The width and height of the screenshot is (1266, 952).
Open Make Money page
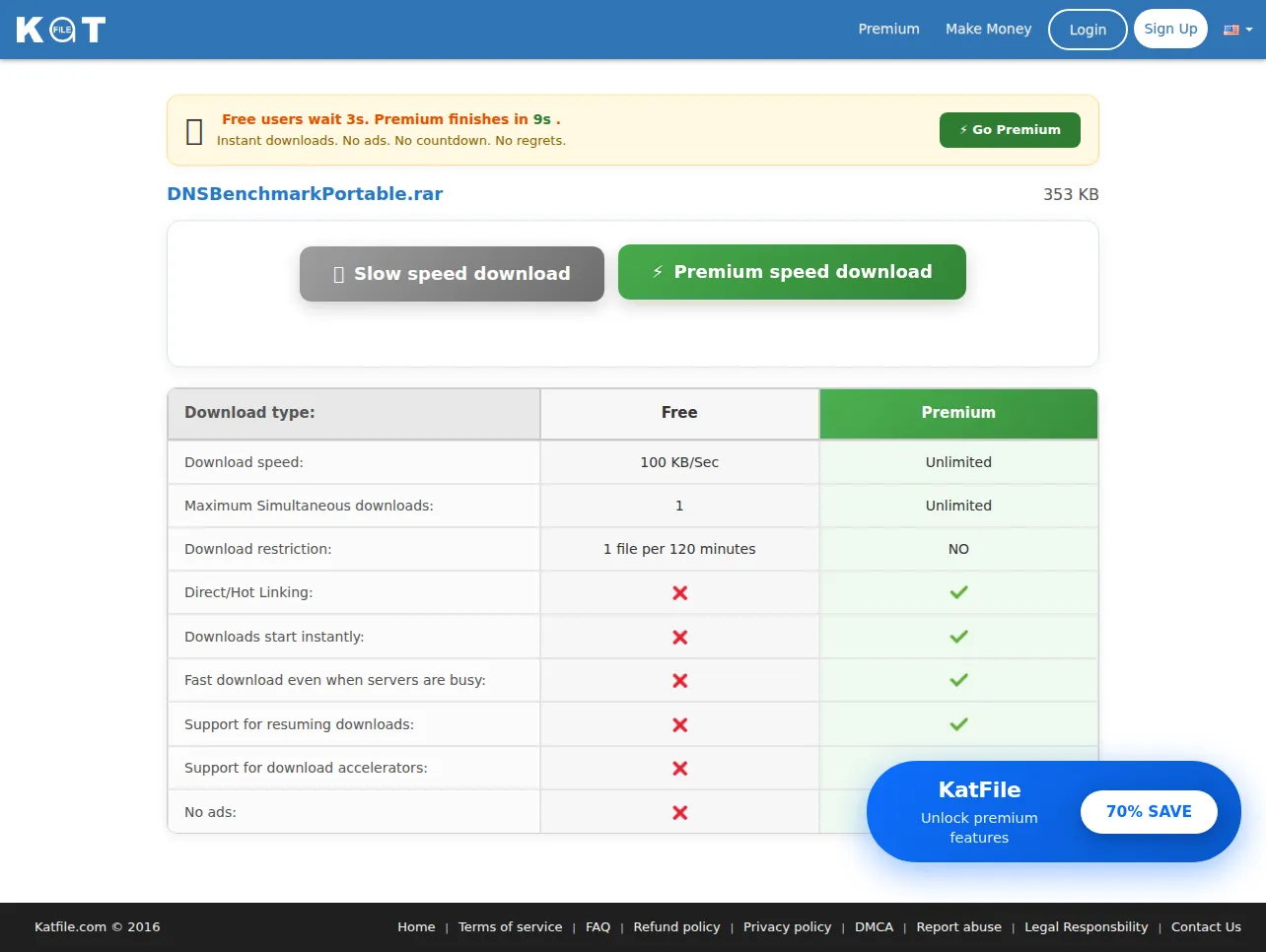[988, 30]
